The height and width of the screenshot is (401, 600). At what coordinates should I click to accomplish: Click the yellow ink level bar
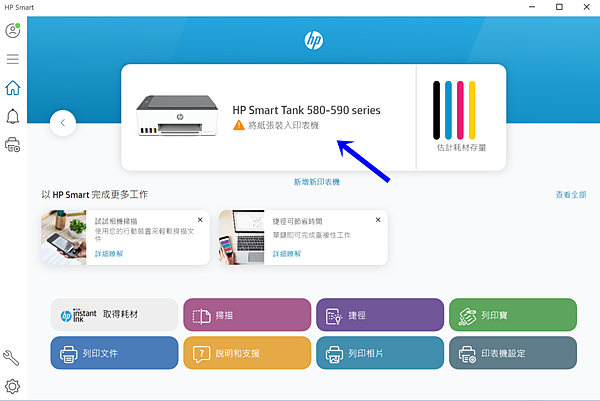[472, 110]
